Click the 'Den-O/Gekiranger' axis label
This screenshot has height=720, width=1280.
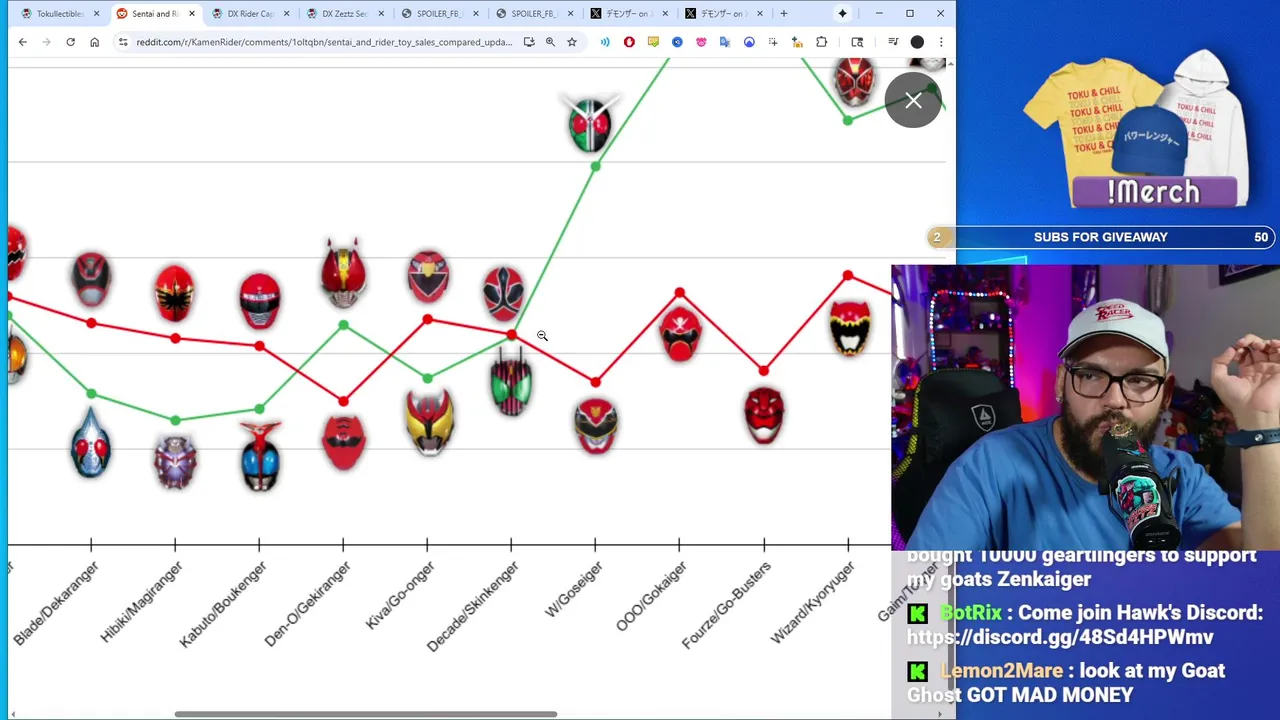coord(308,604)
